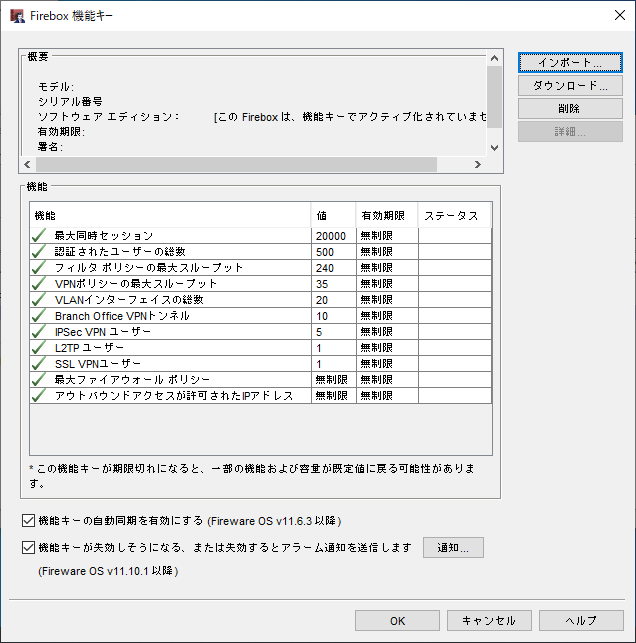
Task: Click the summary panel scroll up arrow
Action: click(x=495, y=58)
